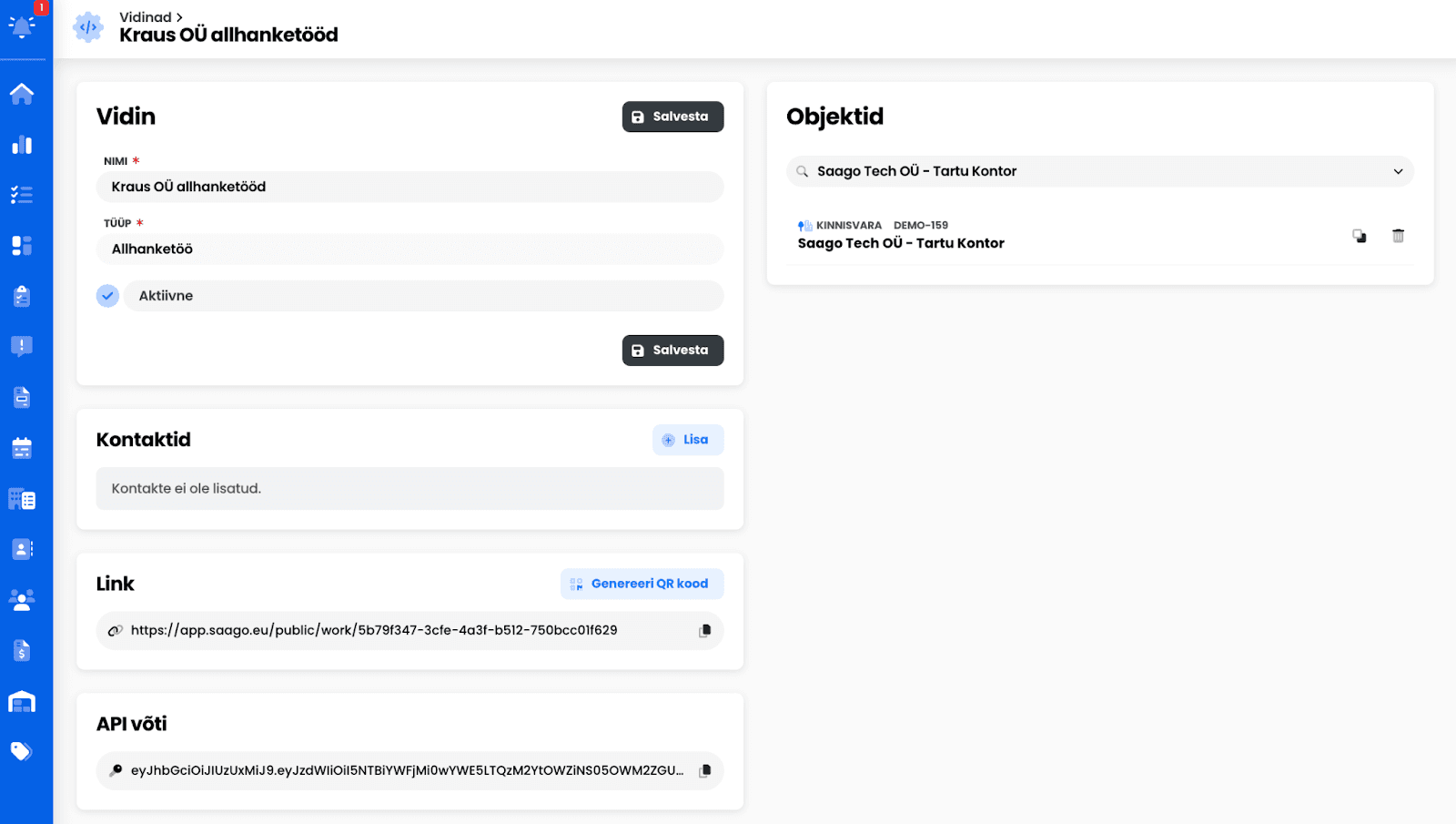Open the clipboard icon in sidebar
Image resolution: width=1456 pixels, height=824 pixels.
pos(22,296)
